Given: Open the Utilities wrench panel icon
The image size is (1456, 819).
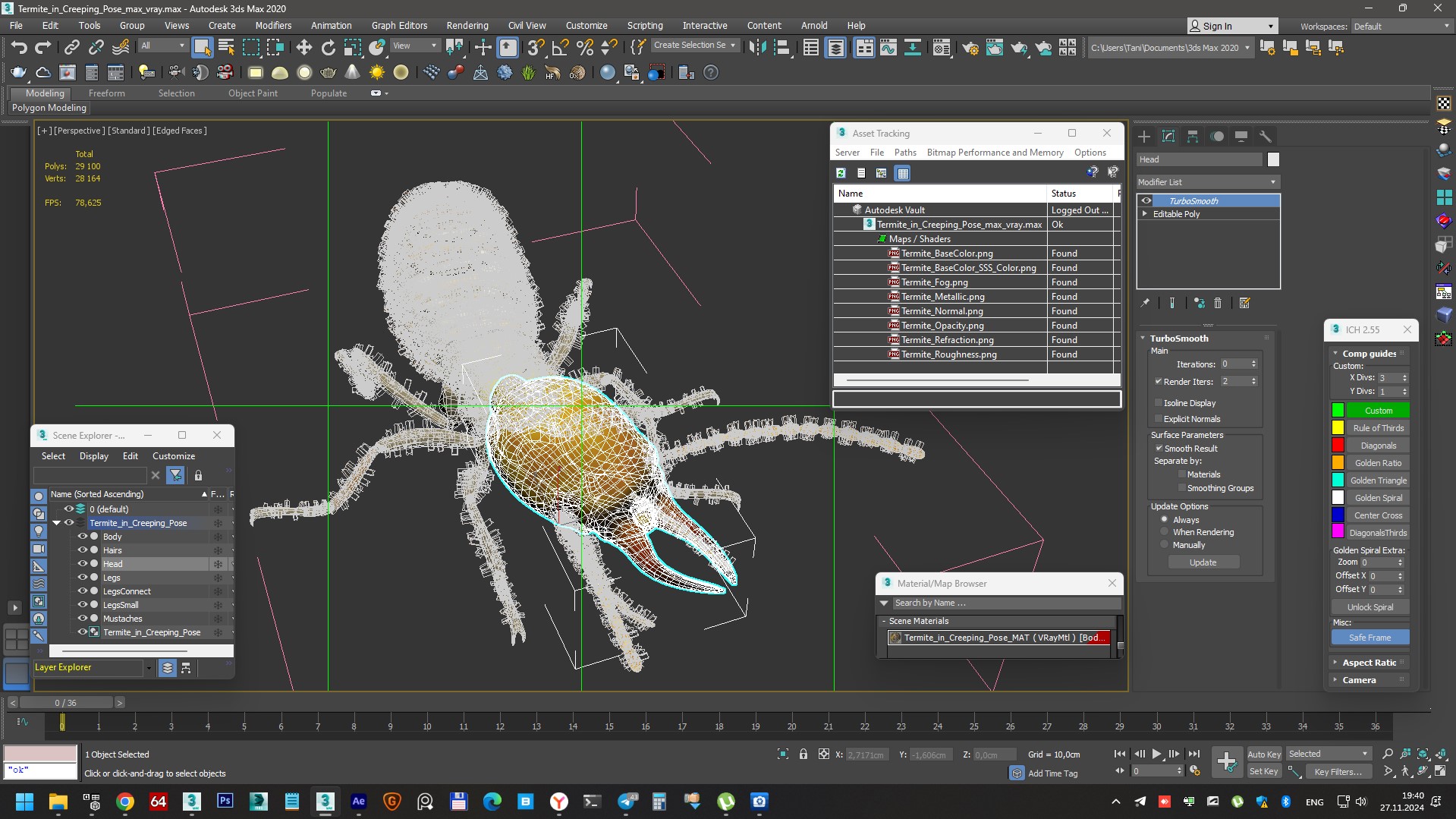Looking at the screenshot, I should pos(1265,137).
